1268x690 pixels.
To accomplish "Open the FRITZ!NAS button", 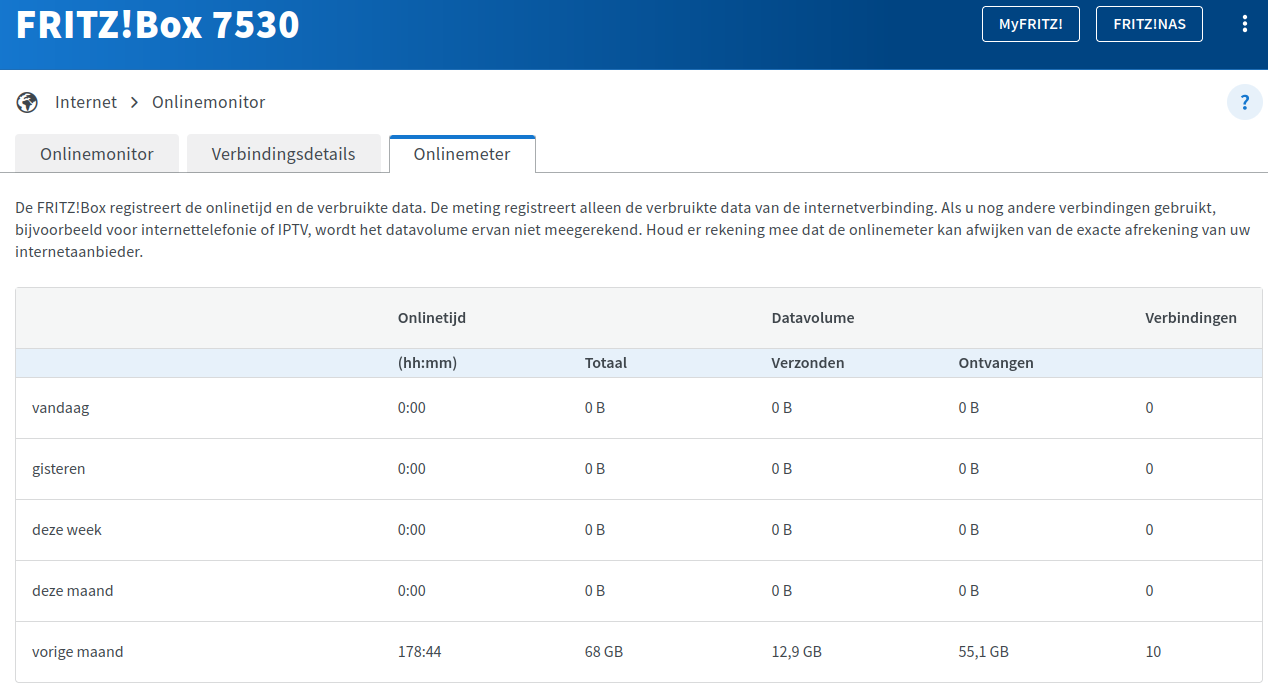I will 1149,24.
